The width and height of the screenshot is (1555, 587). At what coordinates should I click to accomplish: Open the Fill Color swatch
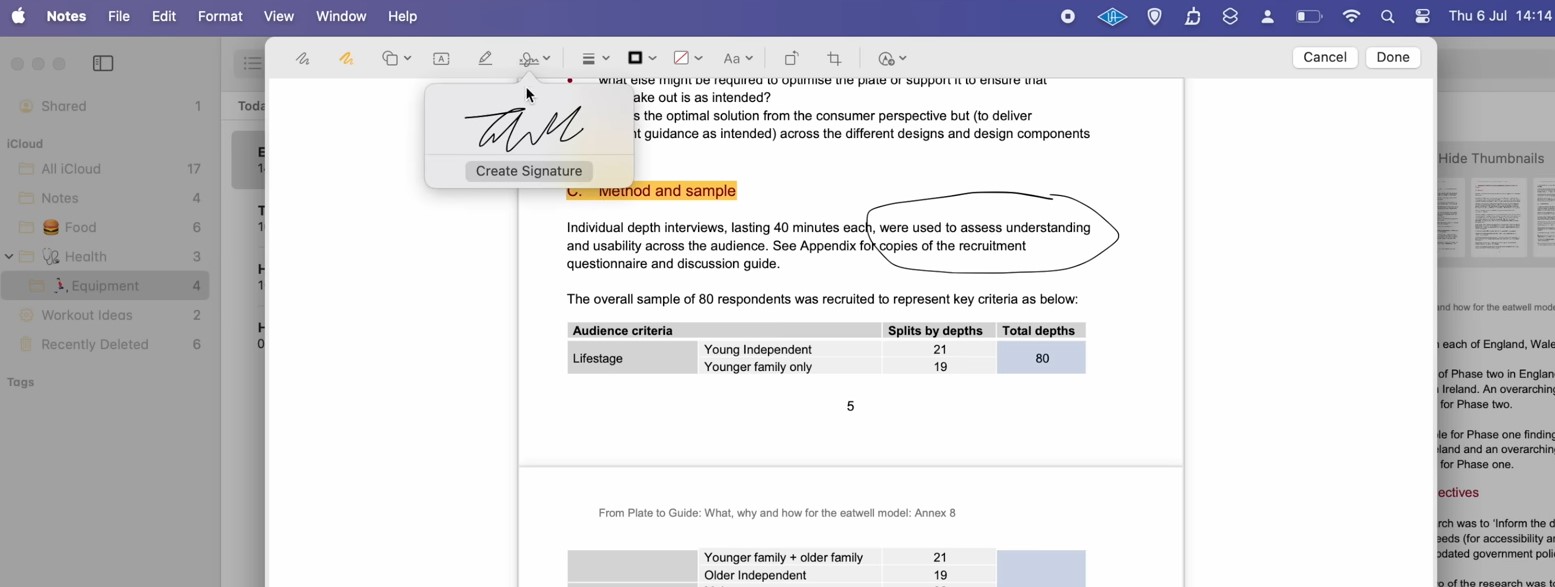[x=687, y=59]
